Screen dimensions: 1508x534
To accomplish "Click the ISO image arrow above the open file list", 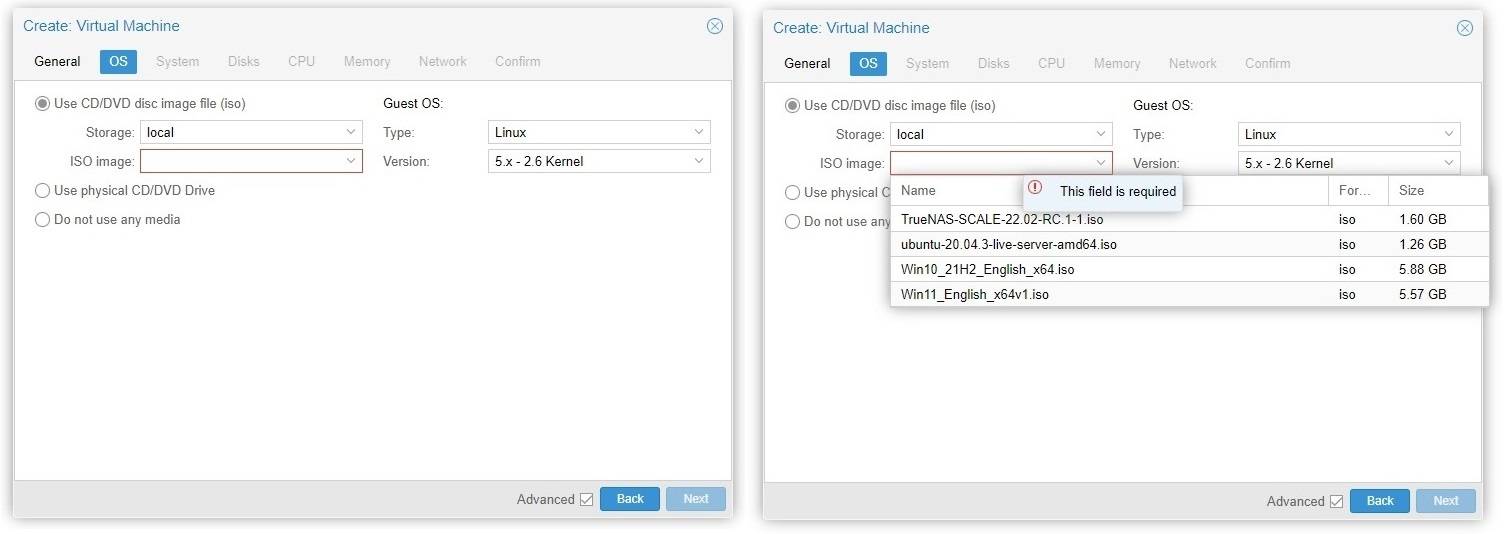I will [x=1101, y=163].
